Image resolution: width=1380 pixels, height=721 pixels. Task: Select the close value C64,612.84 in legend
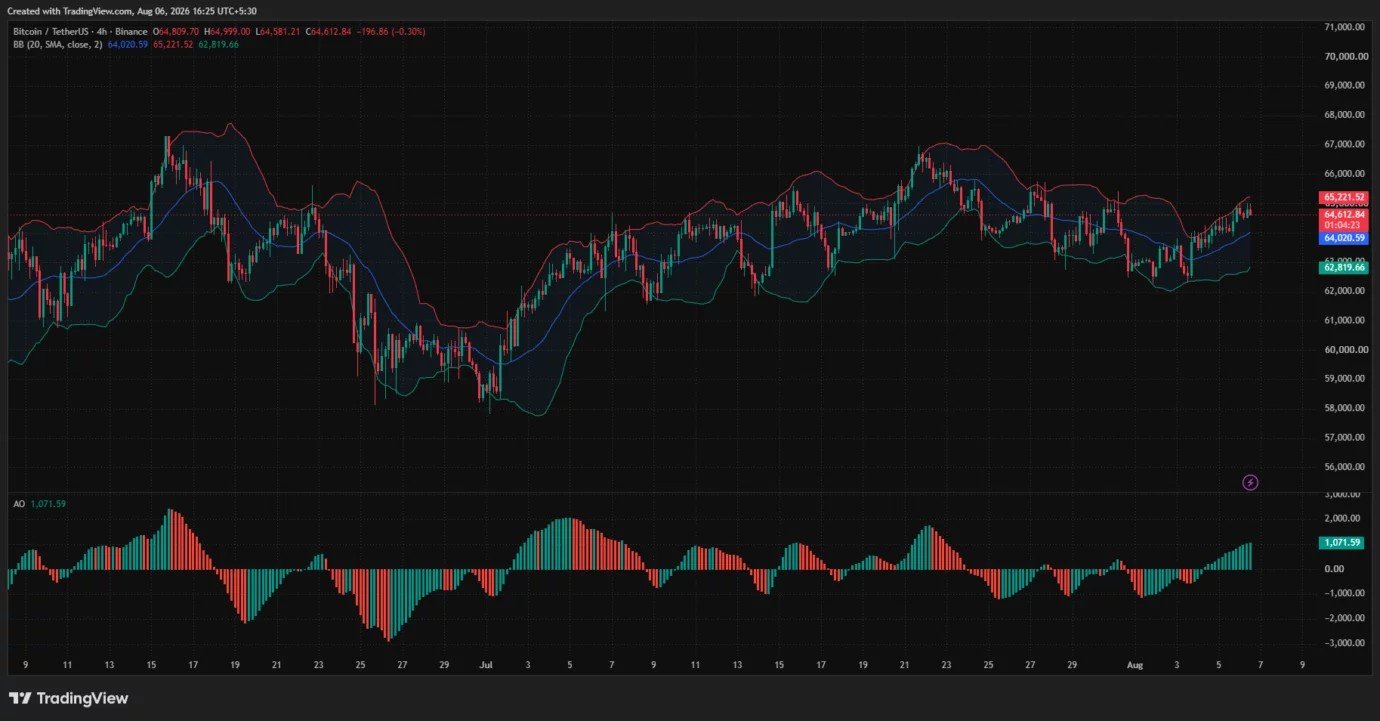[x=329, y=32]
